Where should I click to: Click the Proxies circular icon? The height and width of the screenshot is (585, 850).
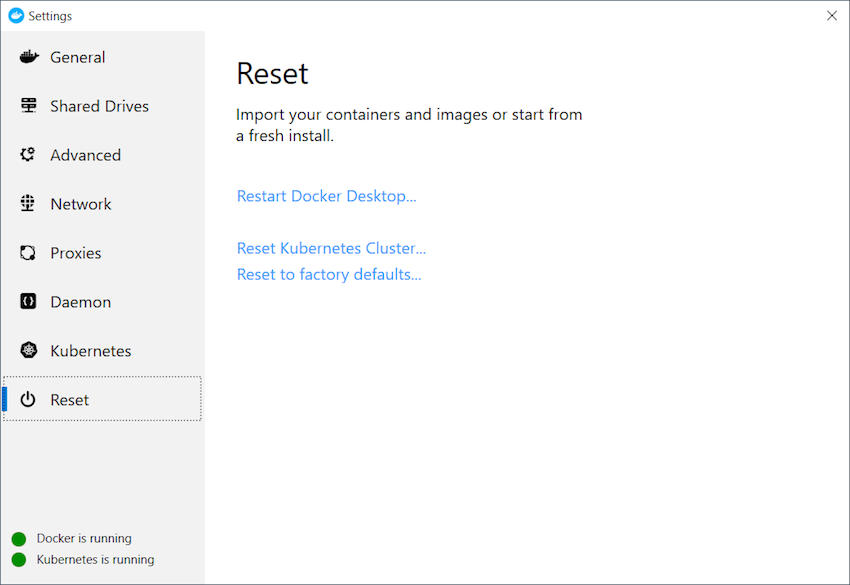tap(28, 253)
